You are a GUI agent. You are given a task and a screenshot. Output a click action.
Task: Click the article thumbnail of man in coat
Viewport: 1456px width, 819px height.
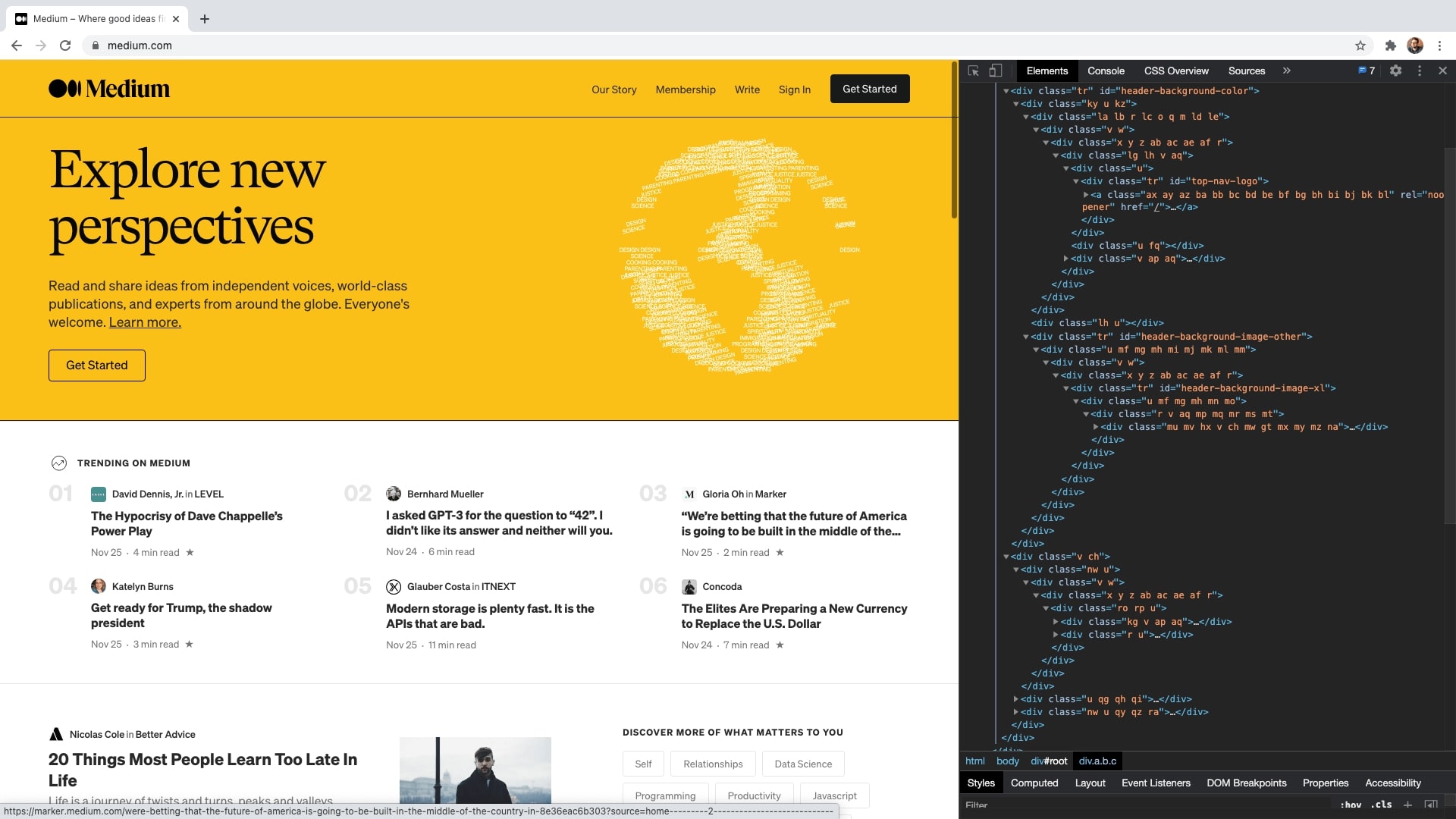tap(475, 770)
